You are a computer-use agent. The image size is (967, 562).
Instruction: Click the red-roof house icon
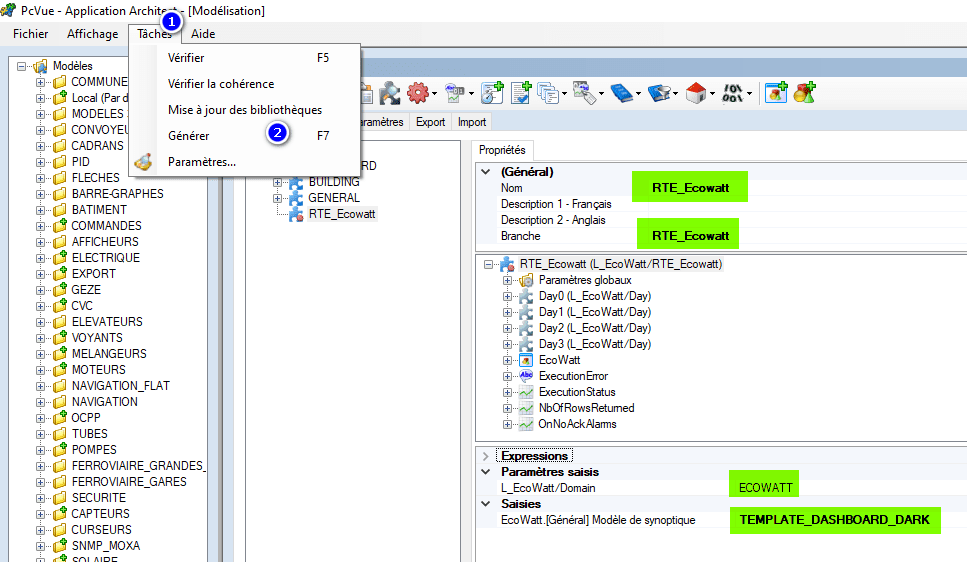pyautogui.click(x=696, y=93)
